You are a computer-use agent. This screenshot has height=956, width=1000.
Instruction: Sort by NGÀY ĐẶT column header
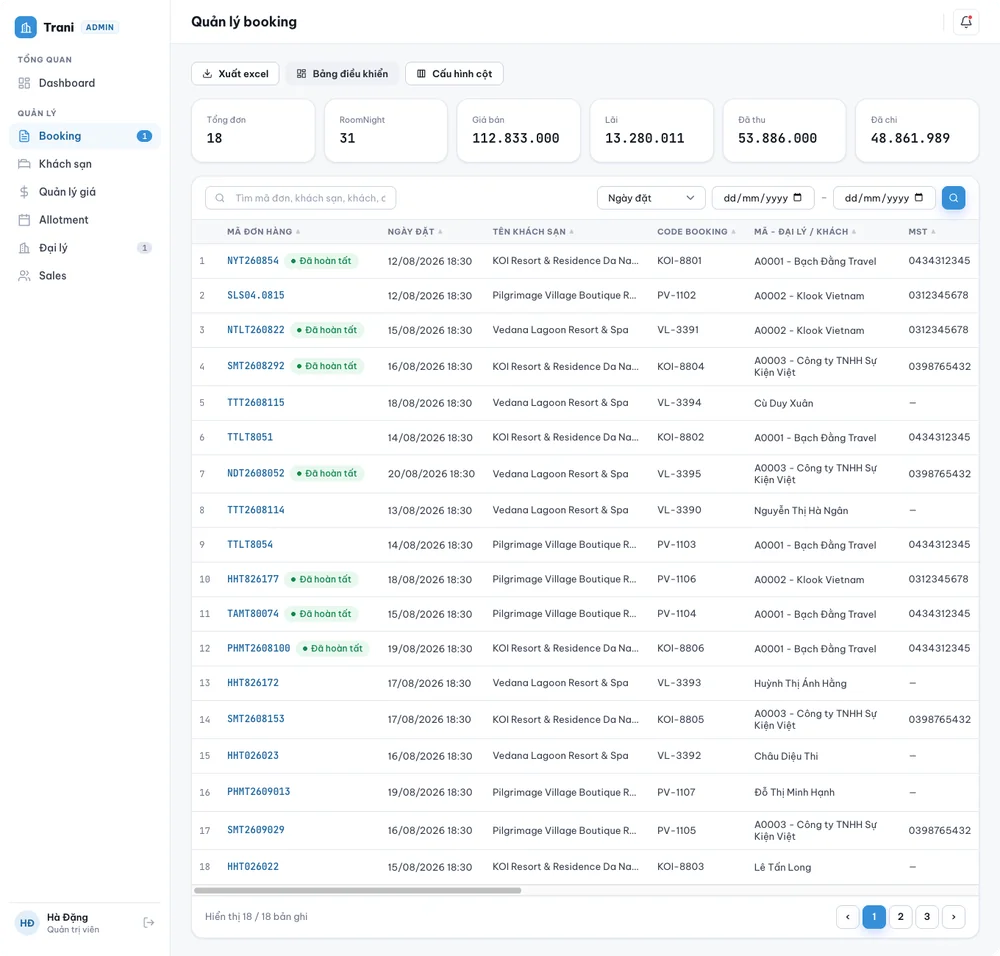415,232
